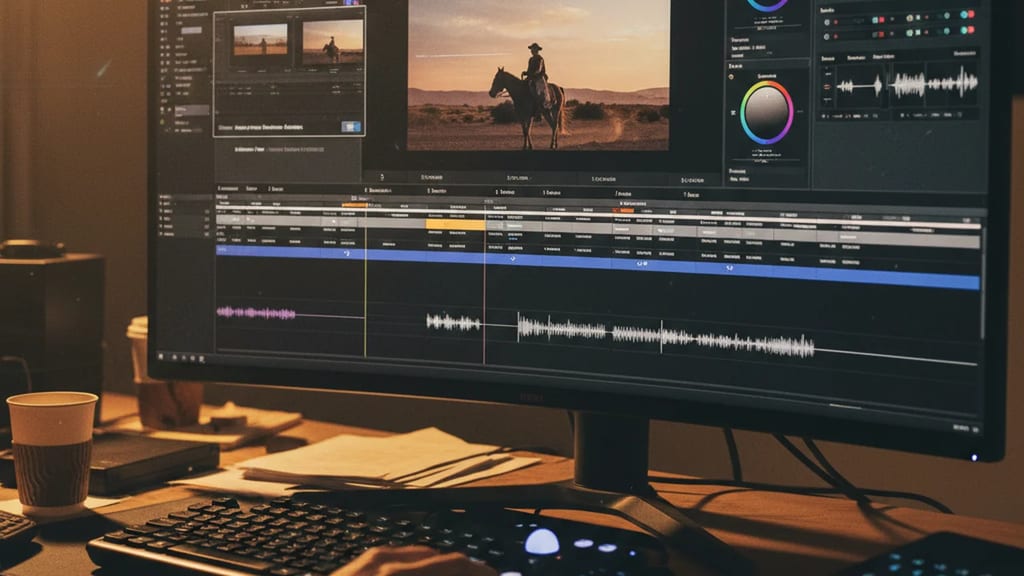1024x576 pixels.
Task: Click the gray round icon starting the first mixer row
Action: click(826, 22)
